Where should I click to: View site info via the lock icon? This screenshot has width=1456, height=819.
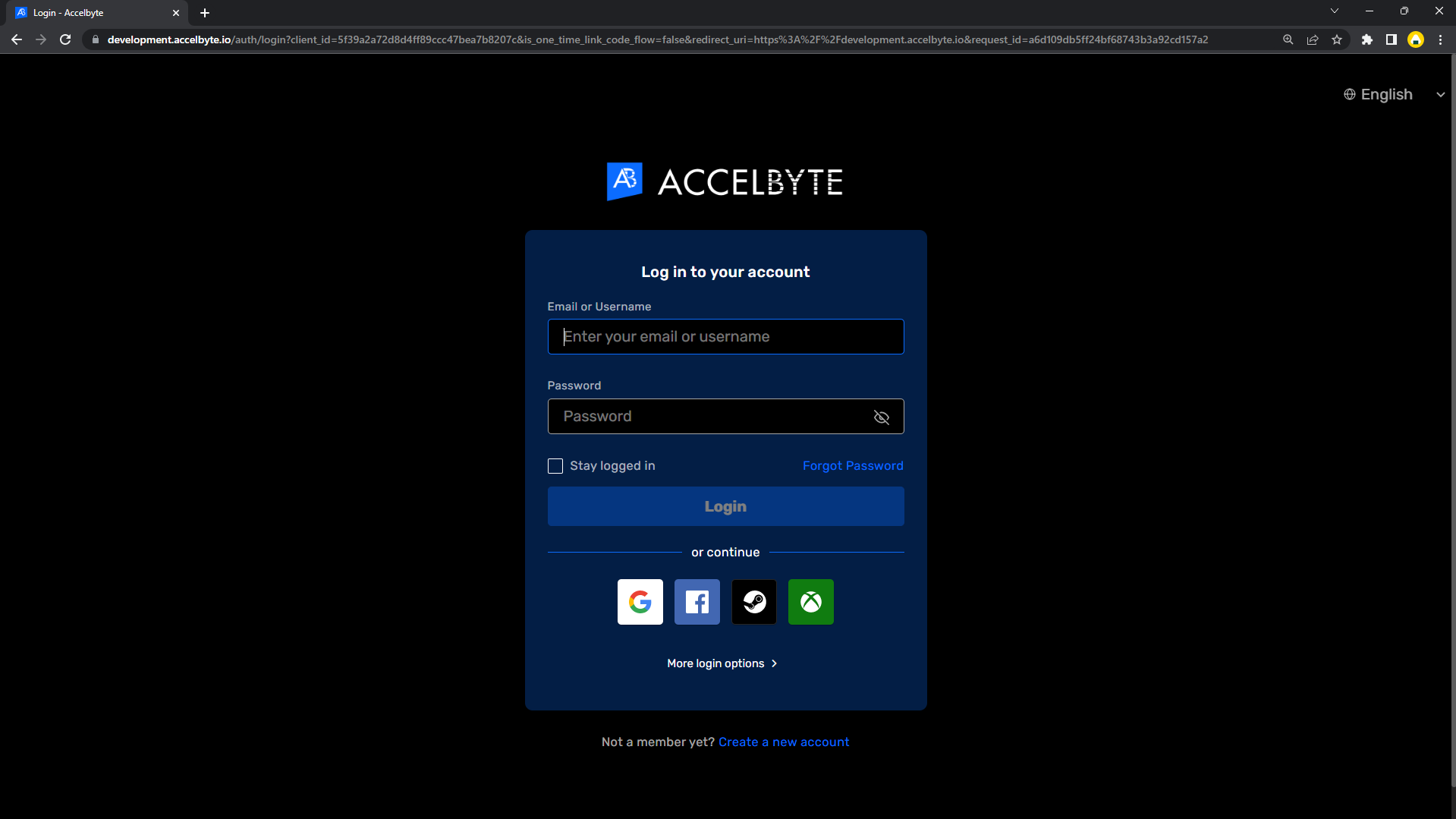(95, 39)
